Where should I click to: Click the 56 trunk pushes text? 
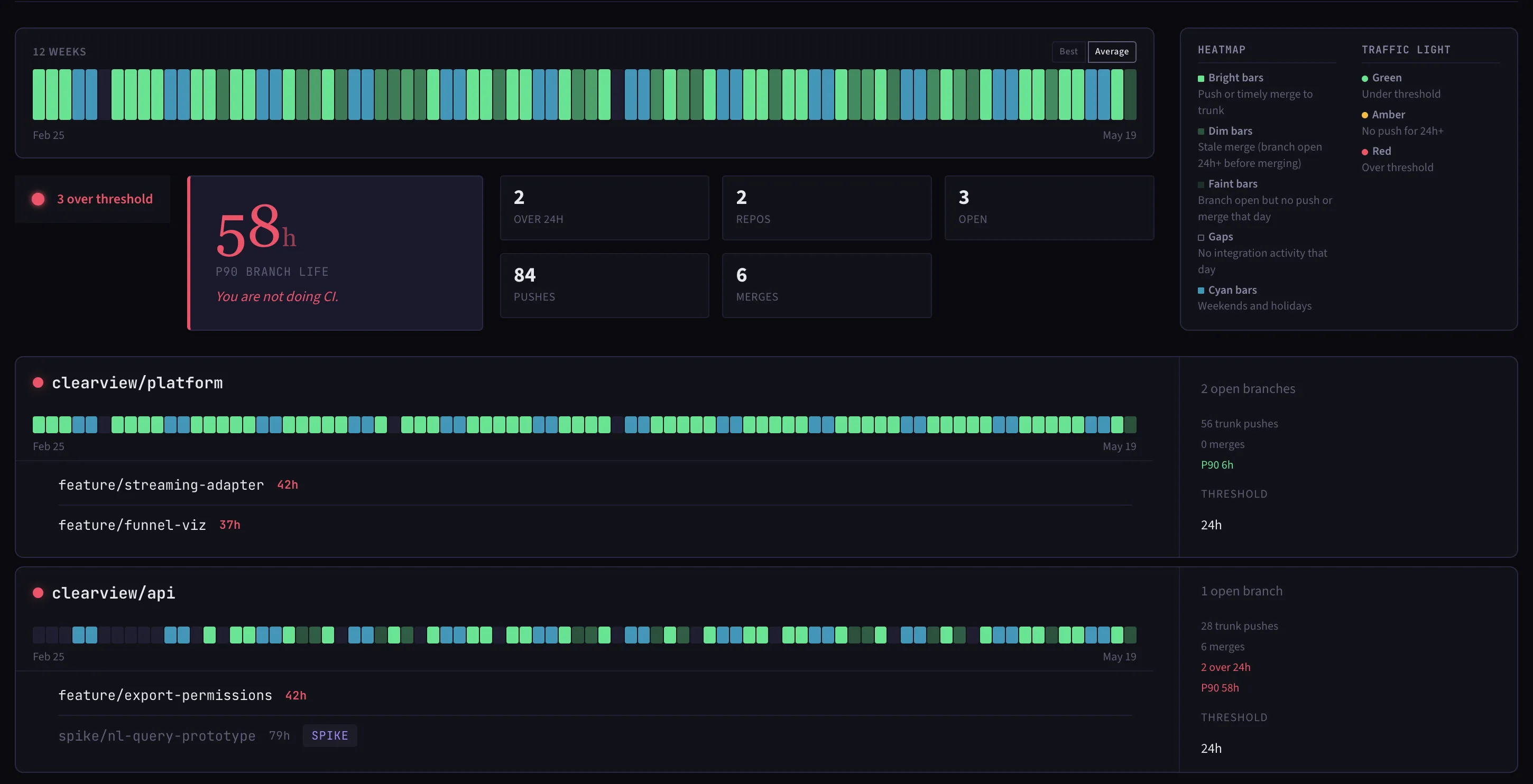point(1239,424)
